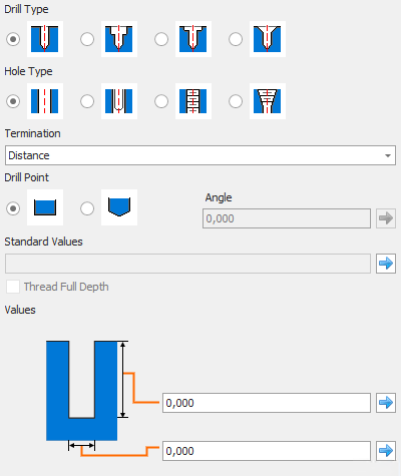Click the hole depth value input field
The image size is (401, 476).
tap(266, 403)
